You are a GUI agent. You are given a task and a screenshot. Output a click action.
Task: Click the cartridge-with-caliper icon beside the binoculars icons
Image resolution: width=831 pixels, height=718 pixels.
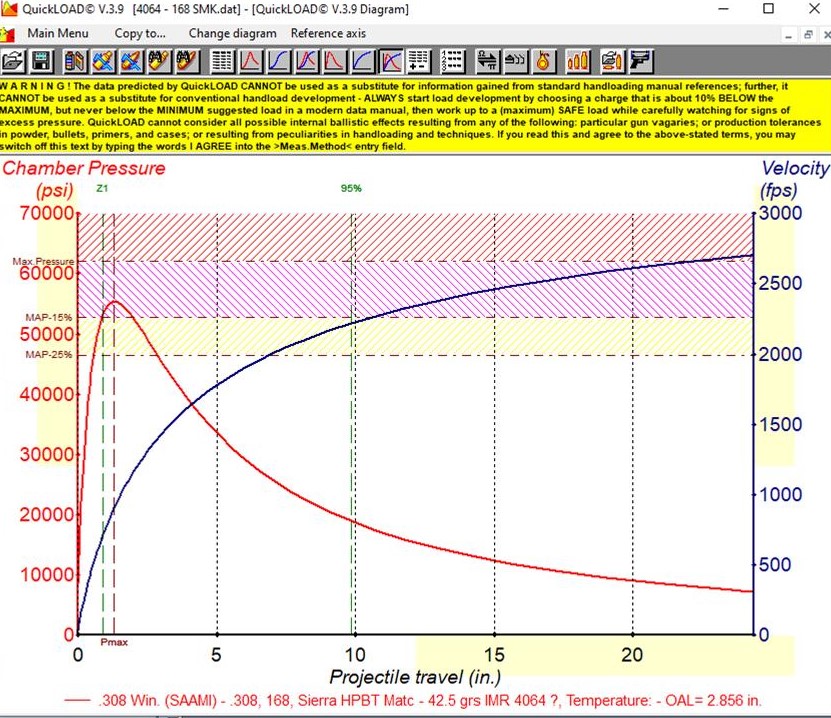tap(131, 61)
